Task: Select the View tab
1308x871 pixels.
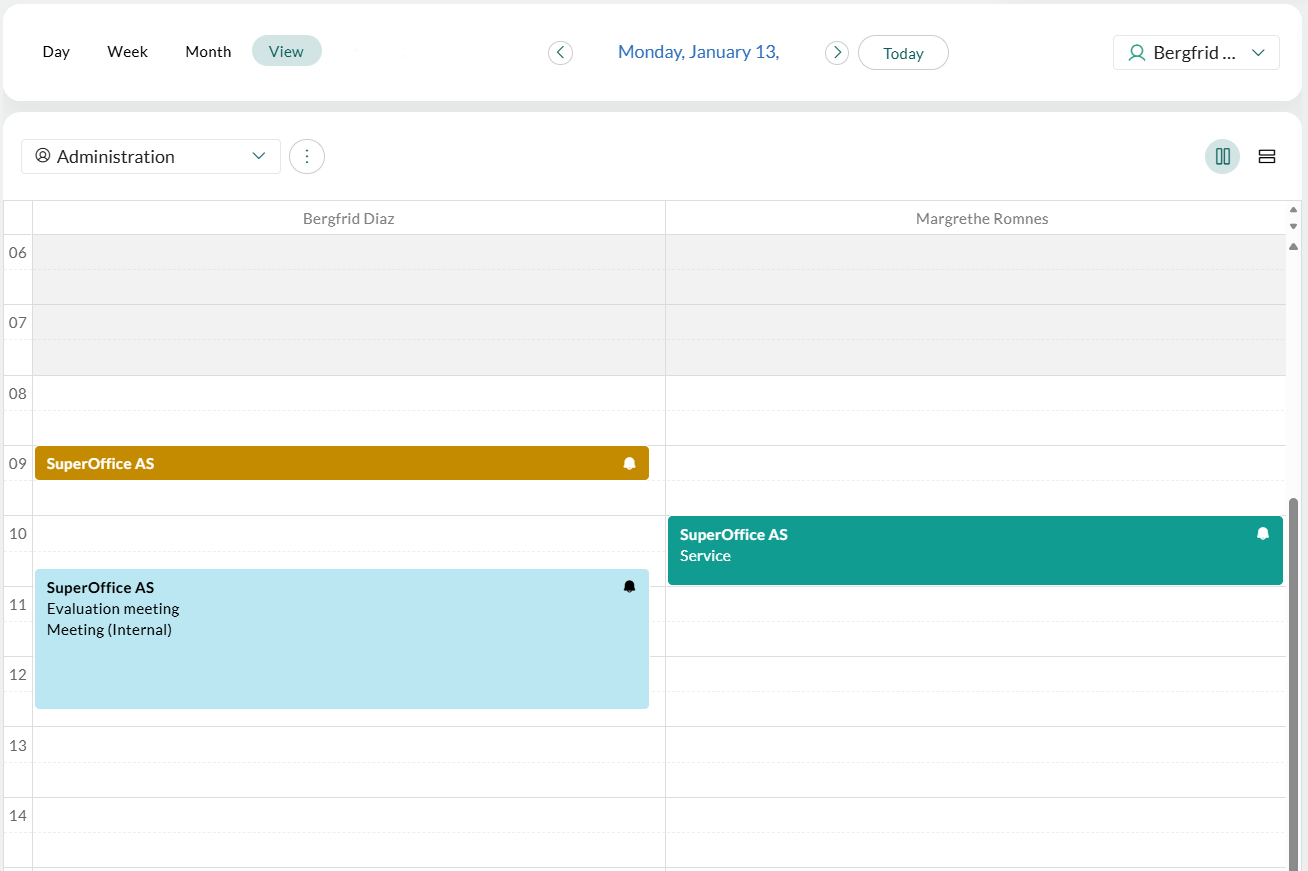Action: point(286,51)
